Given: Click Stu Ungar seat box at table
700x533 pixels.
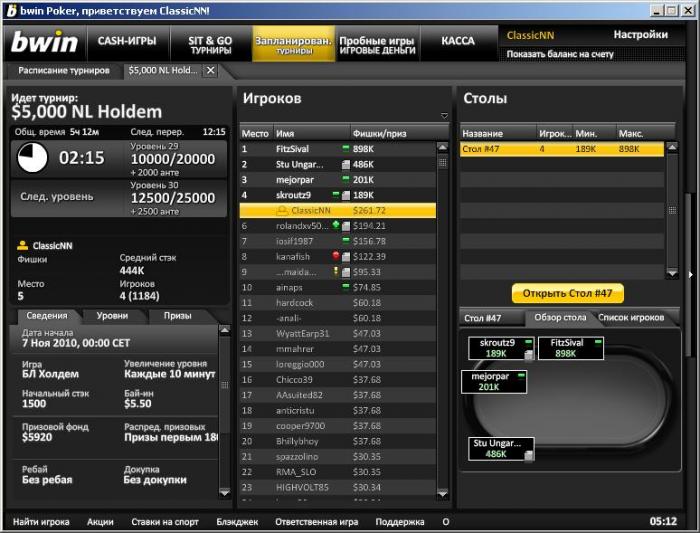Looking at the screenshot, I should pyautogui.click(x=501, y=449).
